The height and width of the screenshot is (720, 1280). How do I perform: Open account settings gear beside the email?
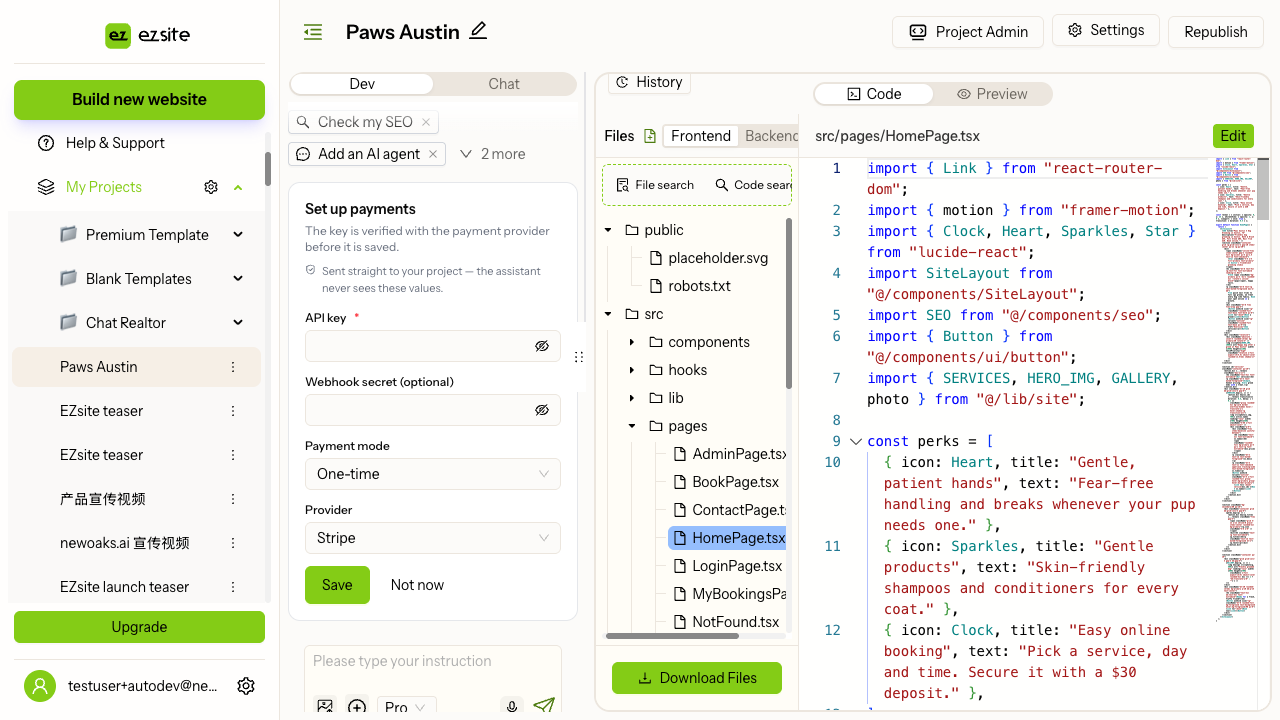tap(246, 686)
